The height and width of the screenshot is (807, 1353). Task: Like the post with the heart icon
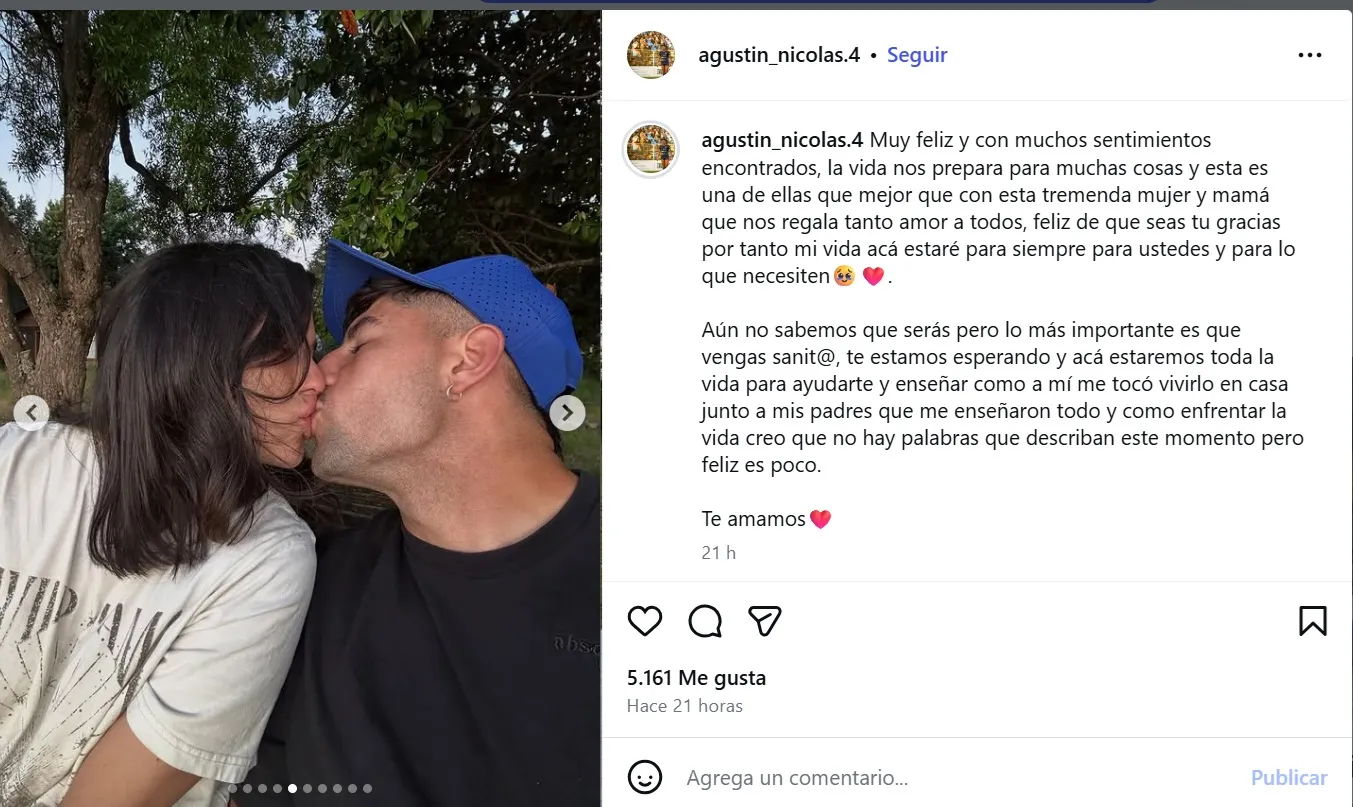point(645,621)
